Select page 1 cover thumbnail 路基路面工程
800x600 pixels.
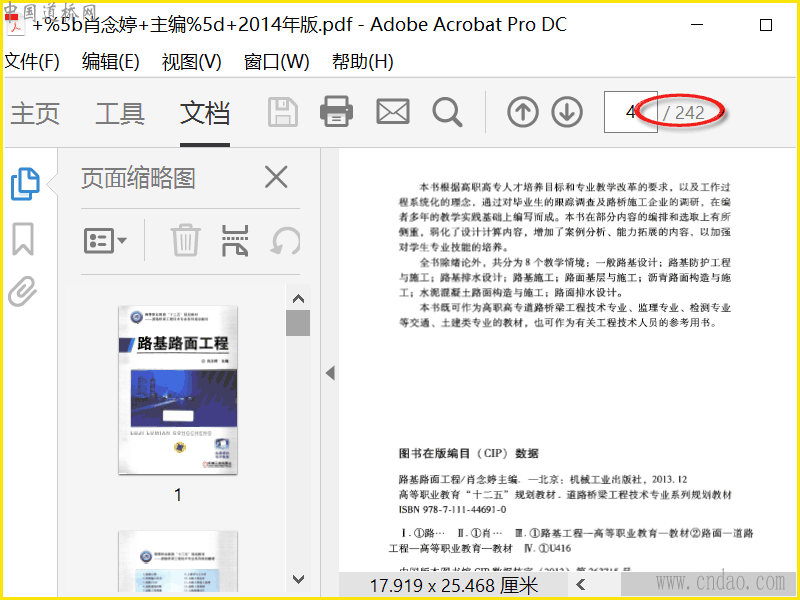tap(178, 390)
